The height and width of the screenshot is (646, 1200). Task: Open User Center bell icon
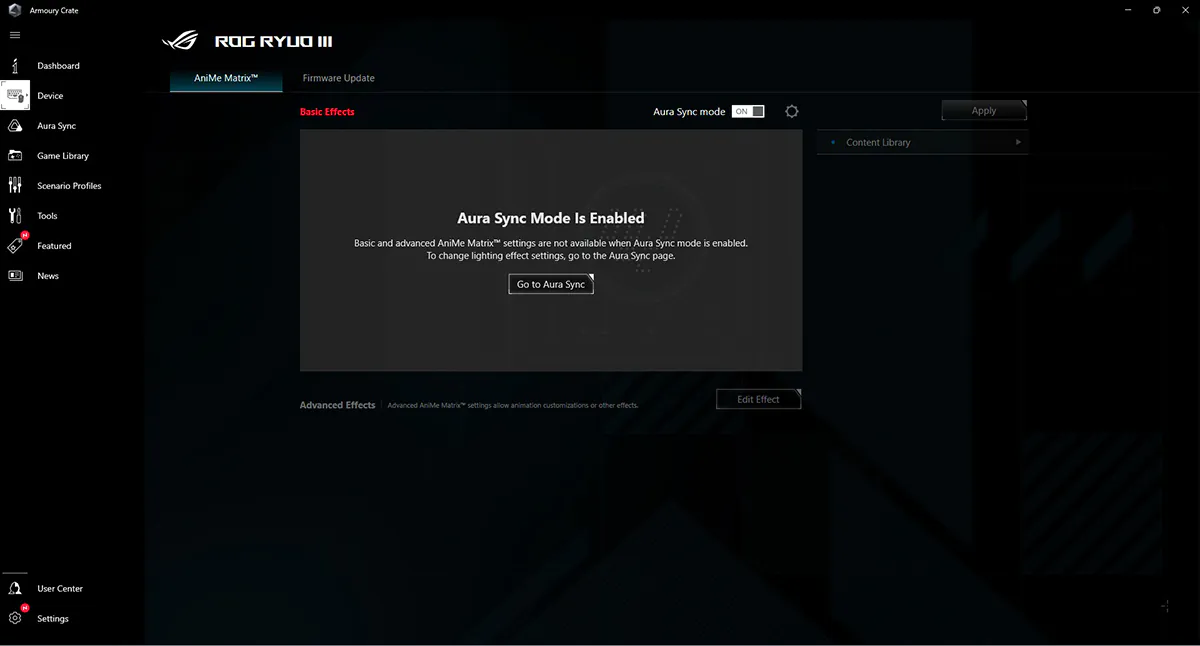(15, 589)
